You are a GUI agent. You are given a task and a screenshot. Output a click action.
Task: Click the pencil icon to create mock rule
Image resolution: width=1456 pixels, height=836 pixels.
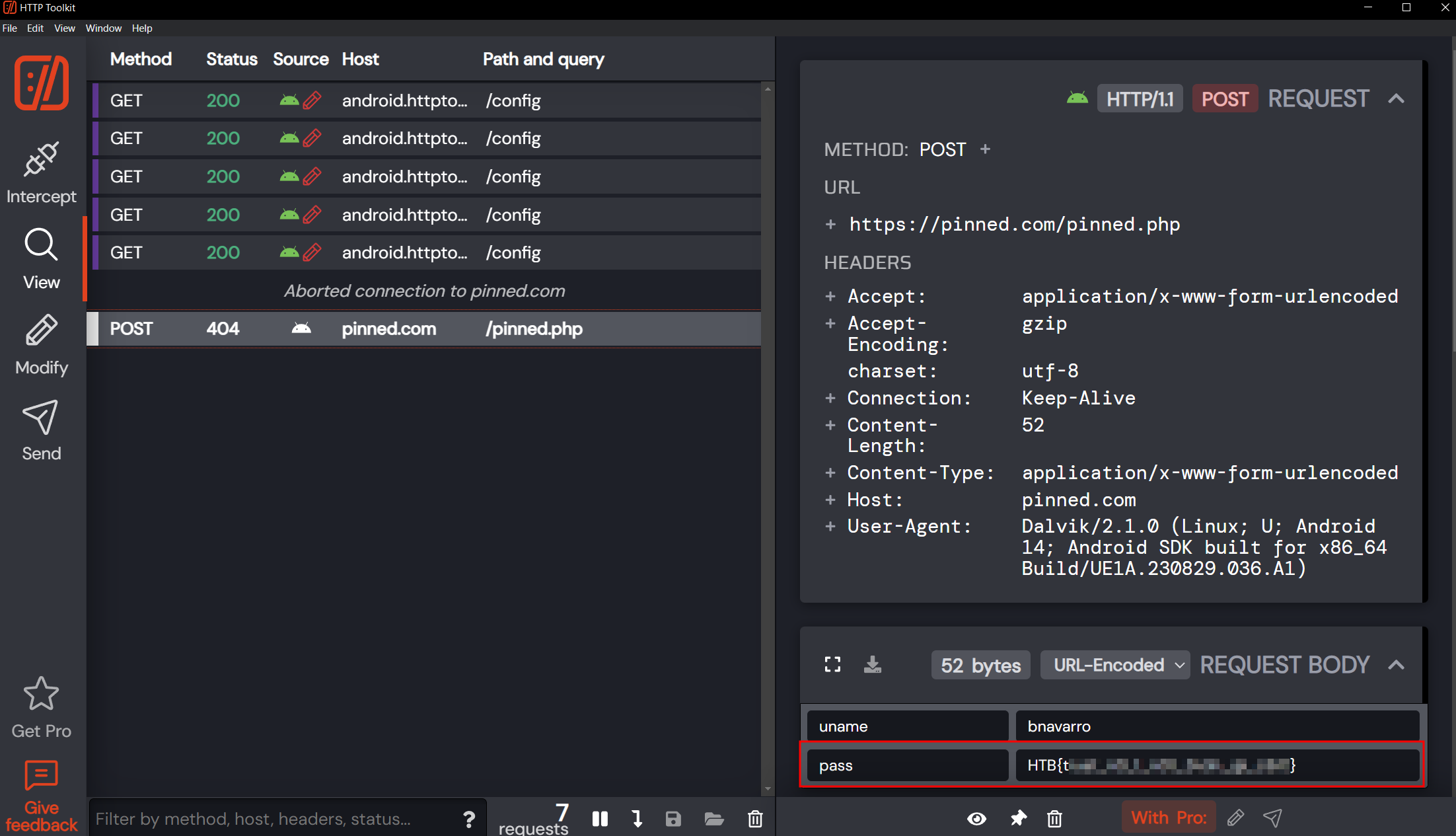click(x=1236, y=818)
